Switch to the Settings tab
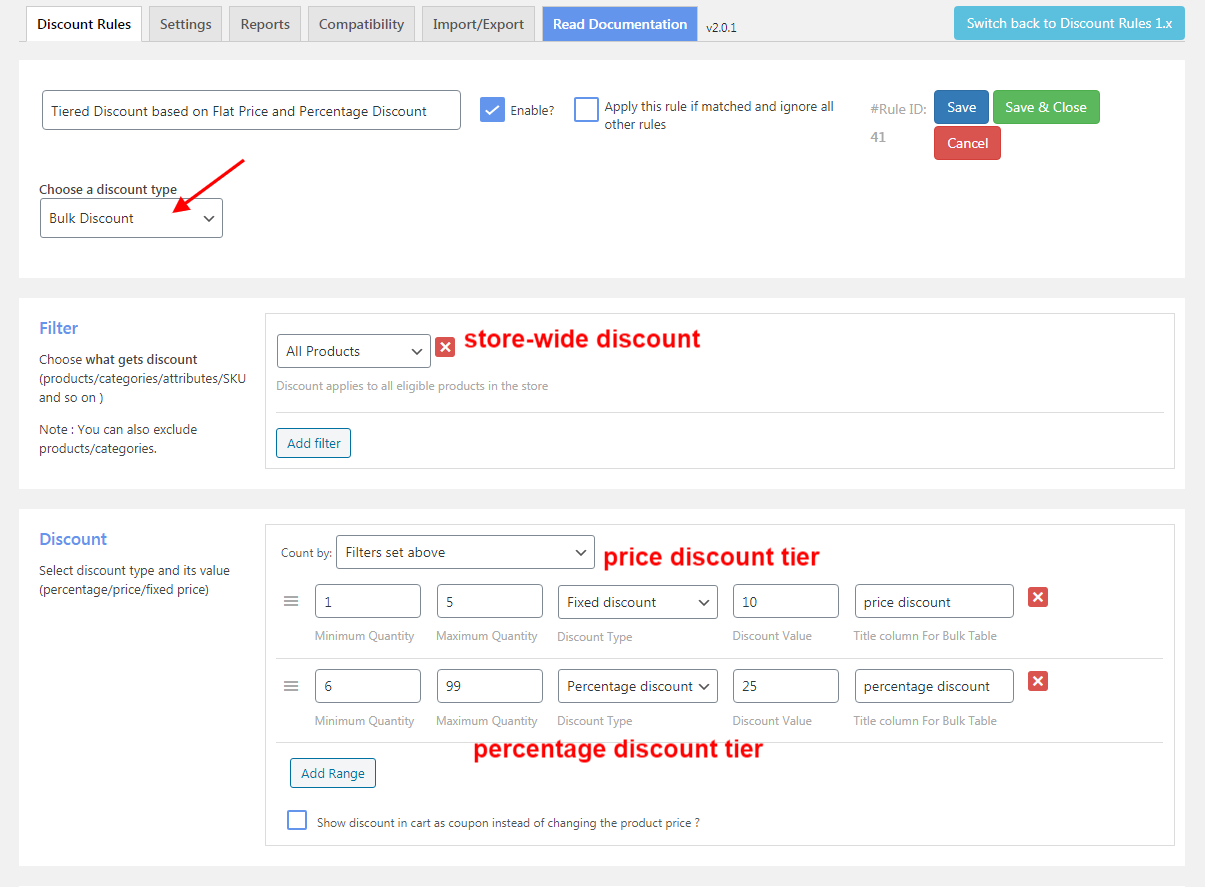The image size is (1205, 887). click(184, 23)
